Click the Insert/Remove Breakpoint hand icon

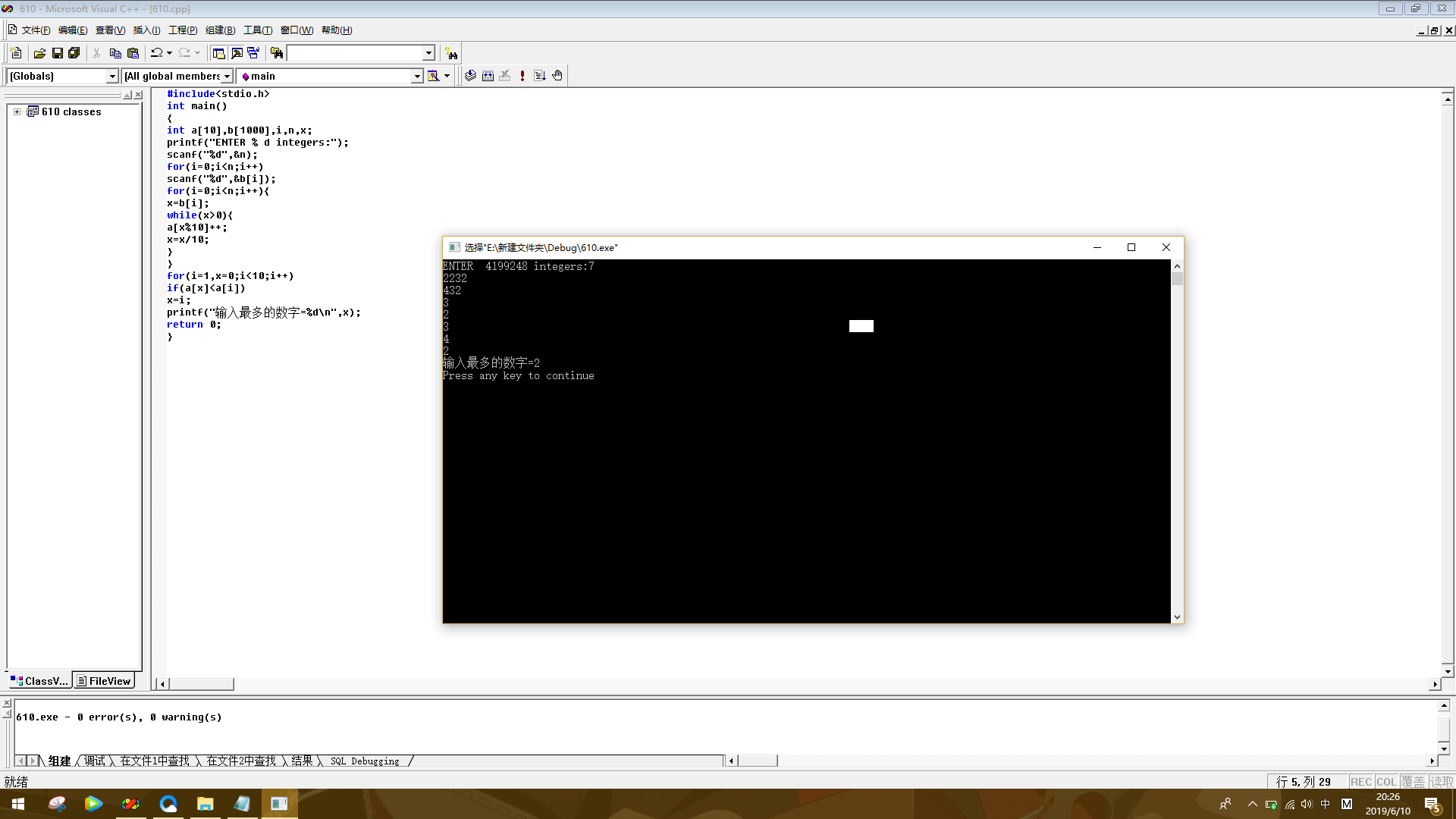[557, 76]
